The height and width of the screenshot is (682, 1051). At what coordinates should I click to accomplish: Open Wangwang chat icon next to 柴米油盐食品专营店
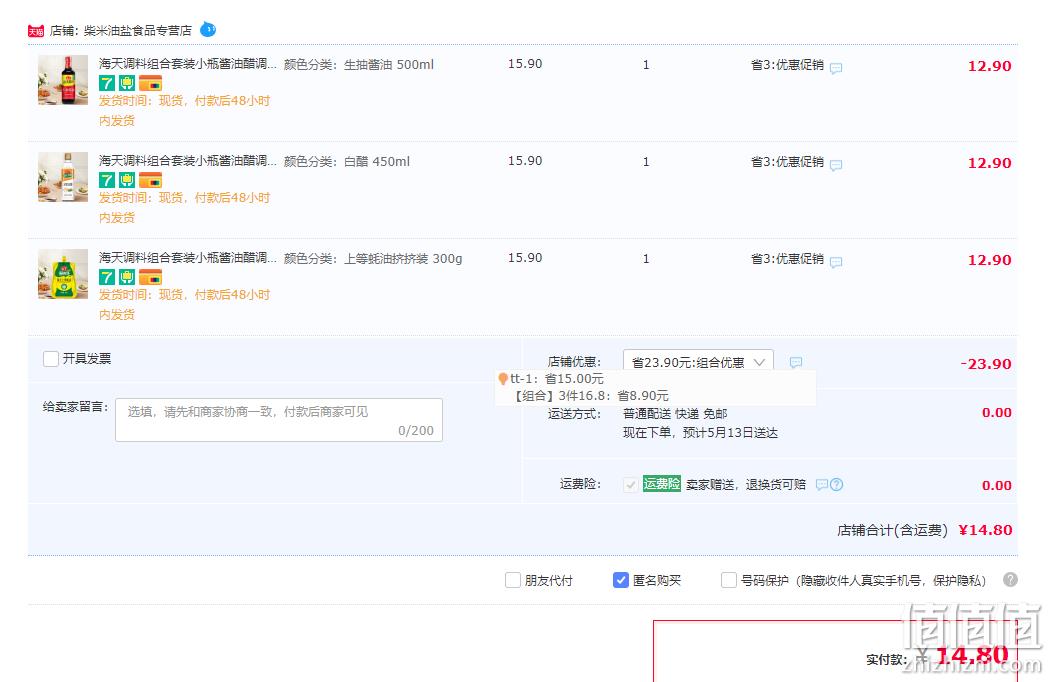tap(208, 30)
